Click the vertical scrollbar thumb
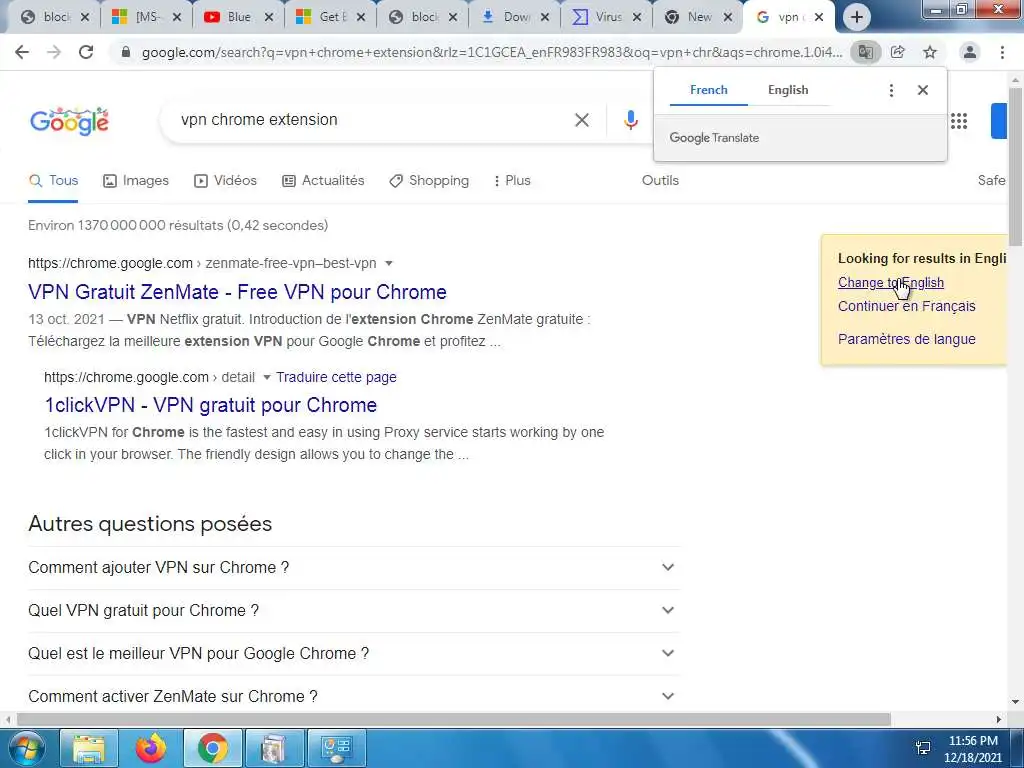This screenshot has height=768, width=1024. coord(1016,167)
